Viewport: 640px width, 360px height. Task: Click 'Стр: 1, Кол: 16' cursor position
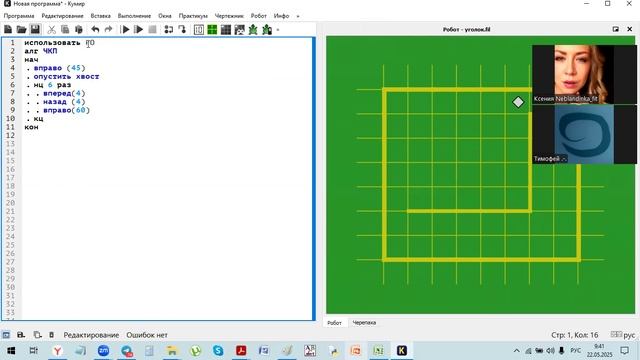click(x=575, y=335)
